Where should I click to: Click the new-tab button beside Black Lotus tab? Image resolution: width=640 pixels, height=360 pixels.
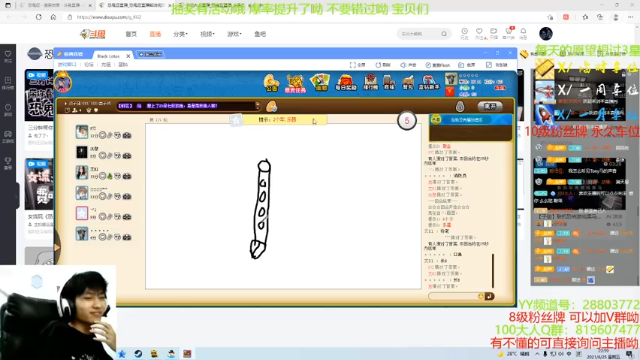coord(150,54)
